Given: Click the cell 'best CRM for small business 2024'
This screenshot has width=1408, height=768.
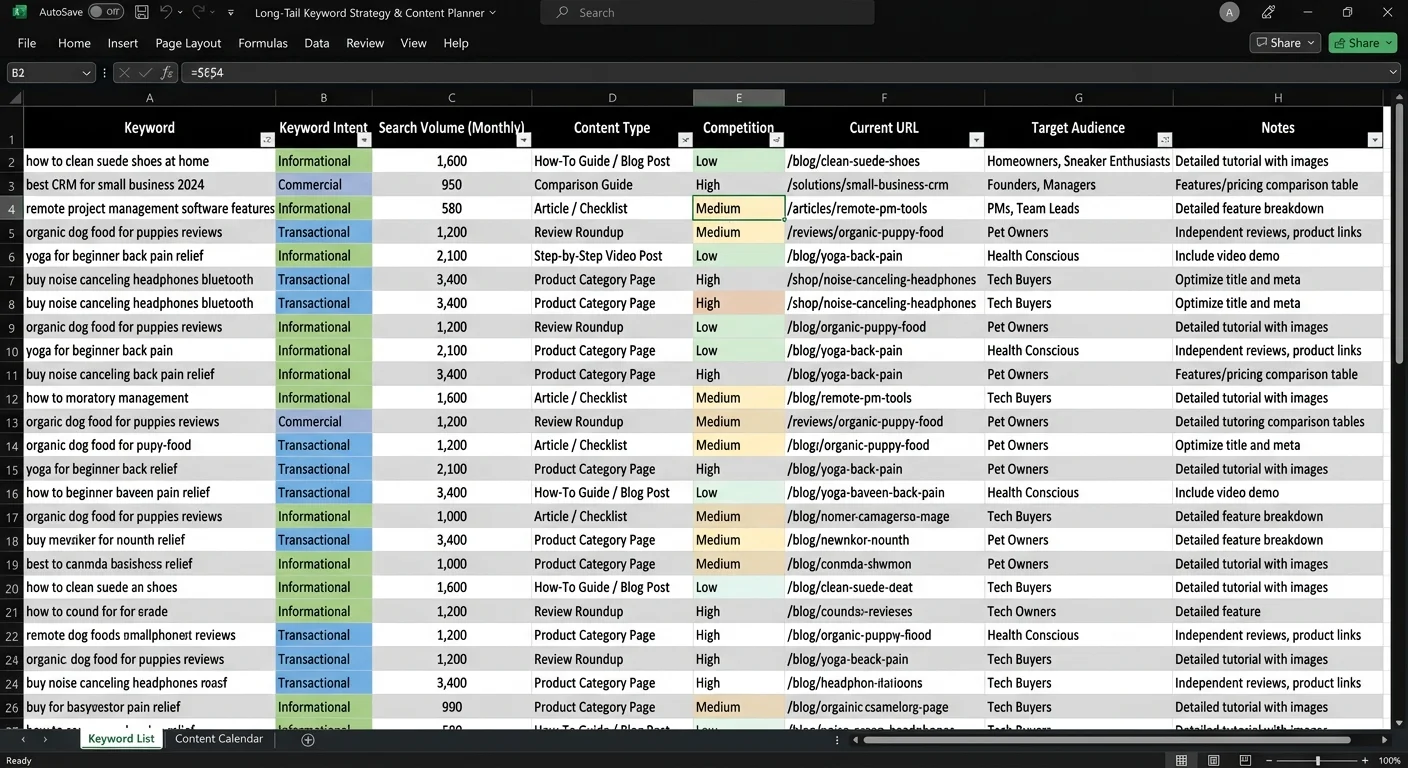Looking at the screenshot, I should [150, 185].
